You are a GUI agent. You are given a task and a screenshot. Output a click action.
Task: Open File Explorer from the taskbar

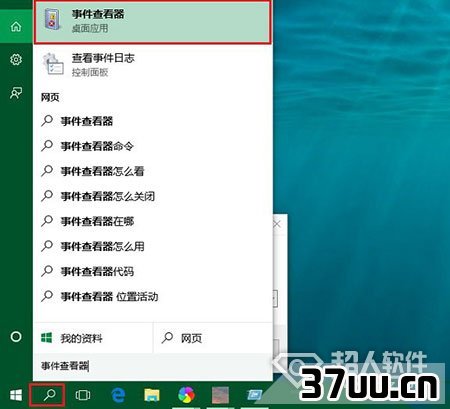tap(152, 395)
